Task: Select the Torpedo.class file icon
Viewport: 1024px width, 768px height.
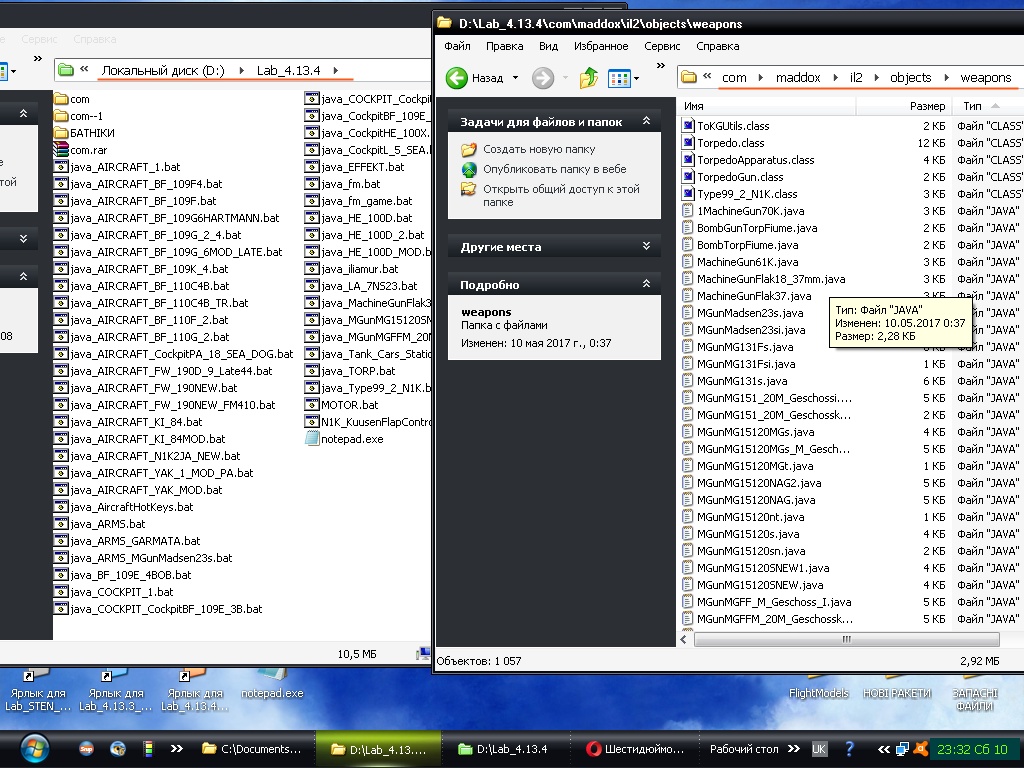Action: (688, 142)
